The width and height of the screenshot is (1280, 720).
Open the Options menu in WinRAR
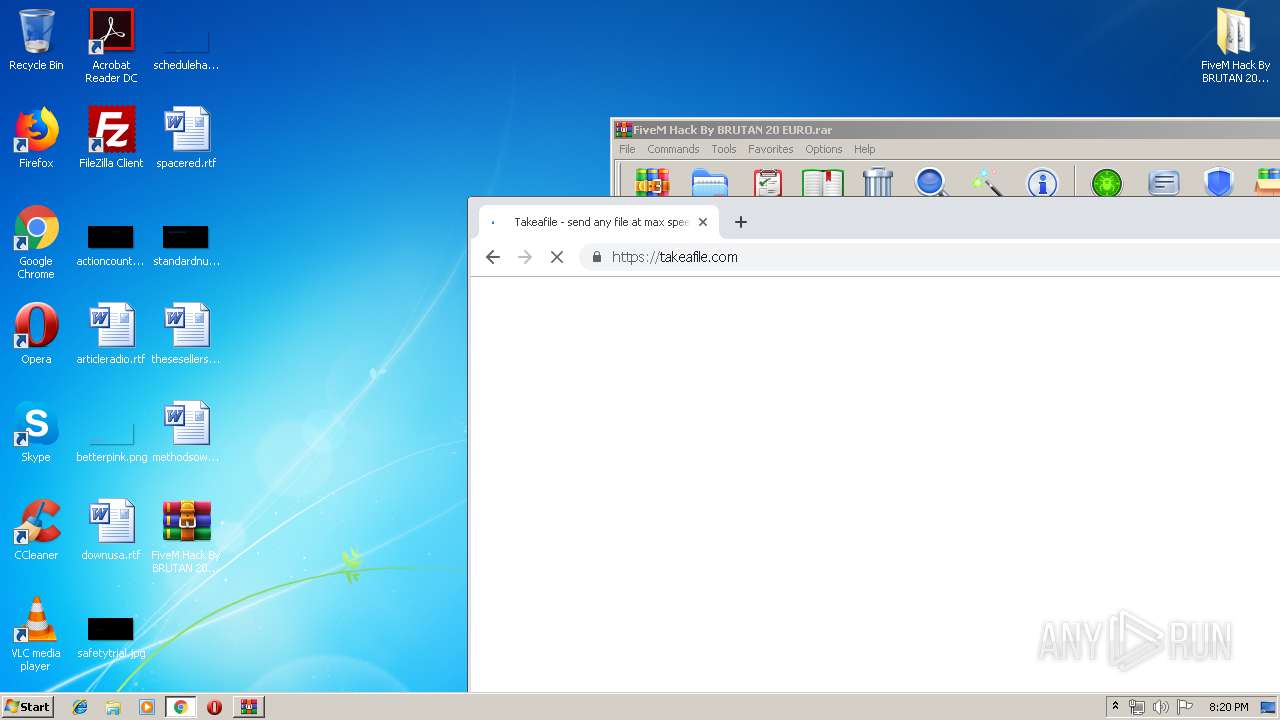[x=824, y=149]
